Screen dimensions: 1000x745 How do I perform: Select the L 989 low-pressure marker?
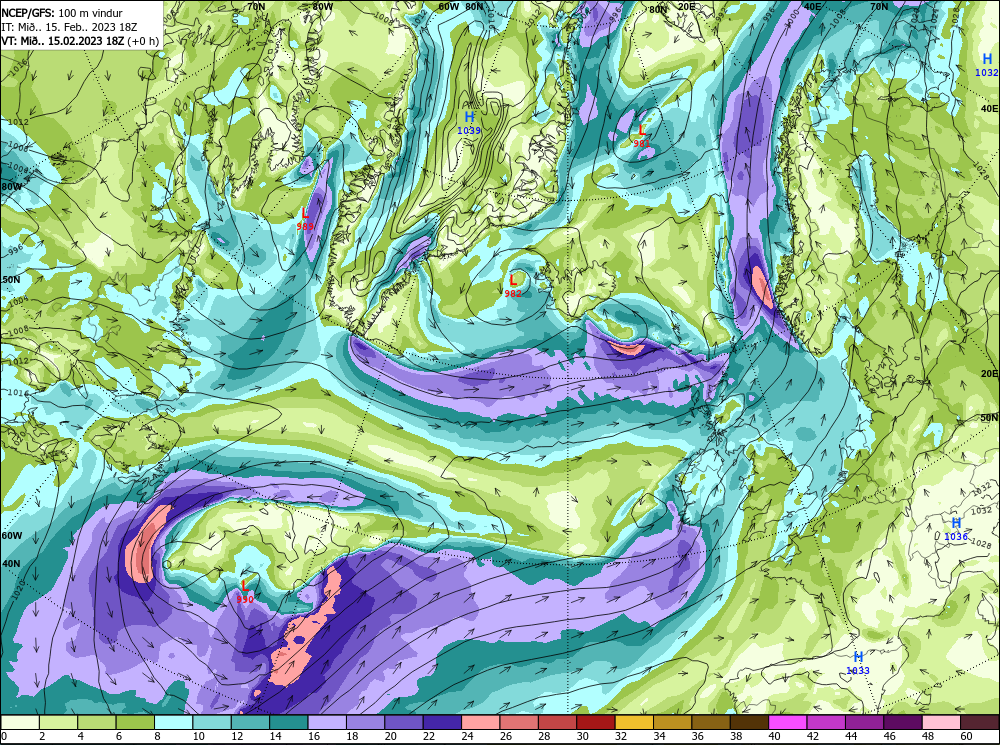pyautogui.click(x=305, y=219)
